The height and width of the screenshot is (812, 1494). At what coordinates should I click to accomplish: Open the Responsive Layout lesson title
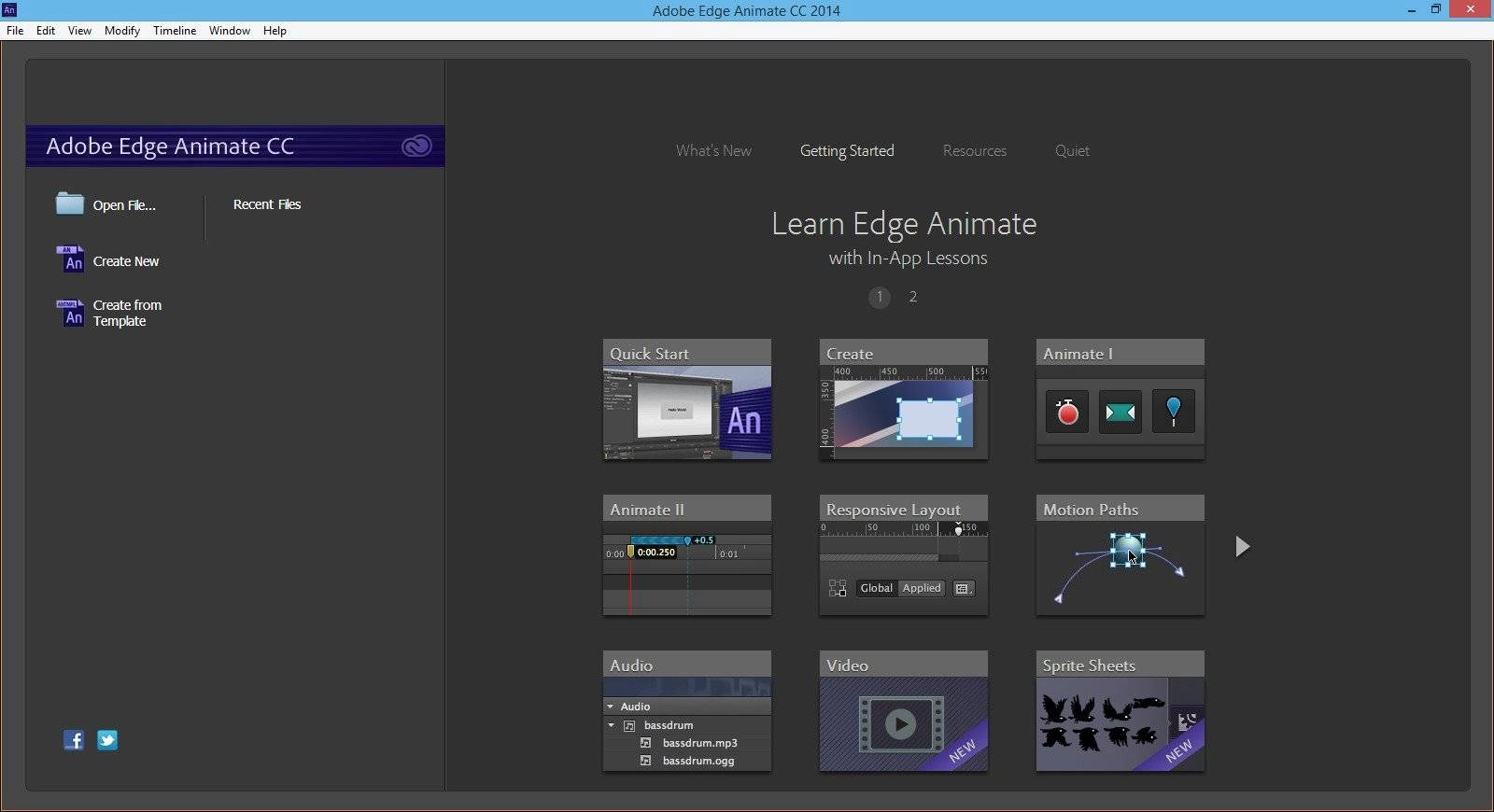coord(893,510)
